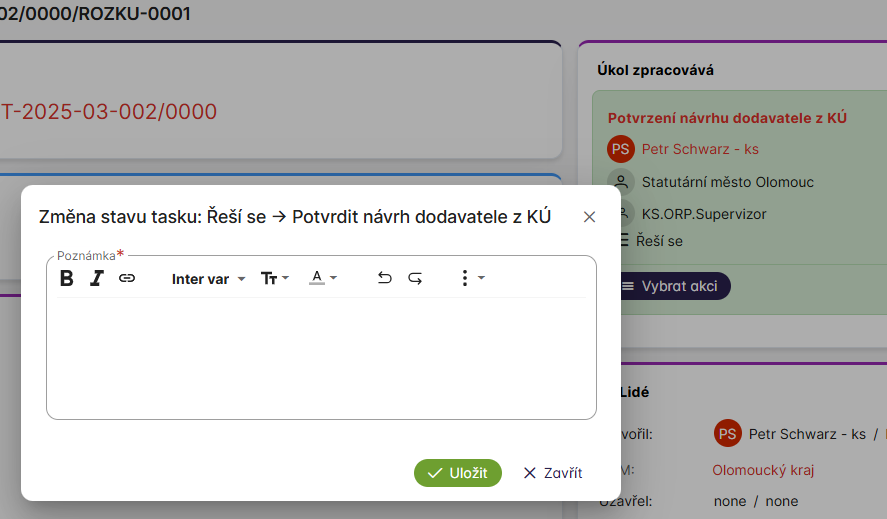887x519 pixels.
Task: Click the Olomoucký kraj link
Action: 763,469
